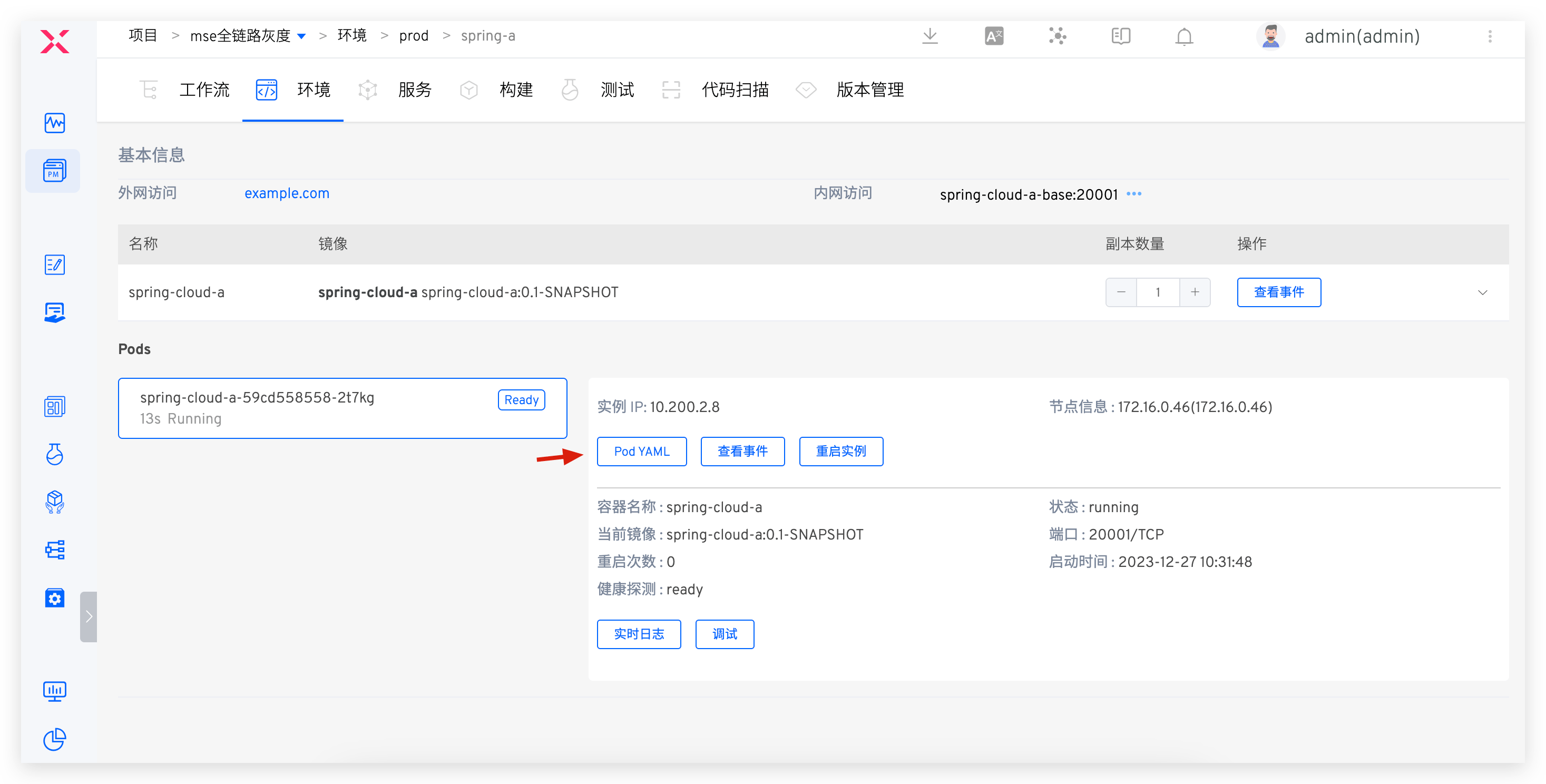Expand the collapsed sidebar arrow handle

(x=89, y=616)
